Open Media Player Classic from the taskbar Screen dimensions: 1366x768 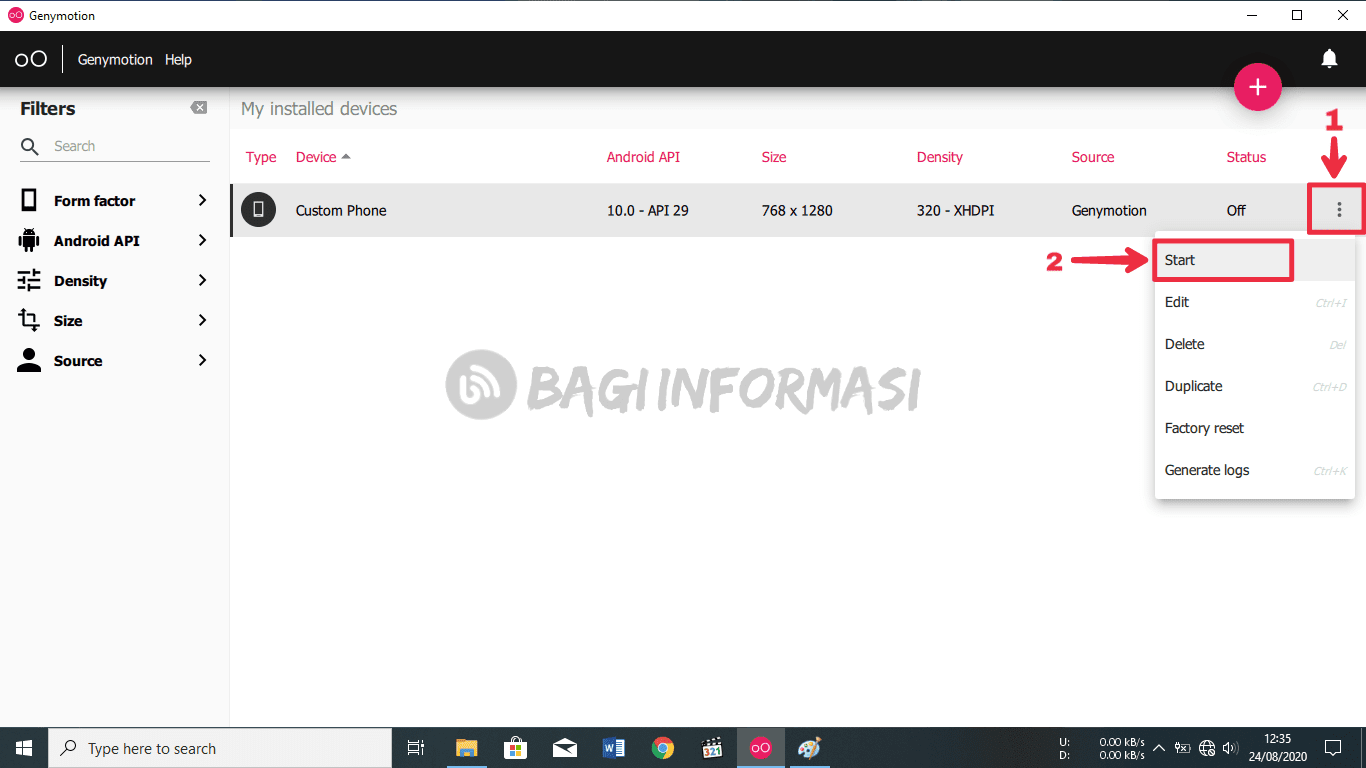pyautogui.click(x=712, y=748)
